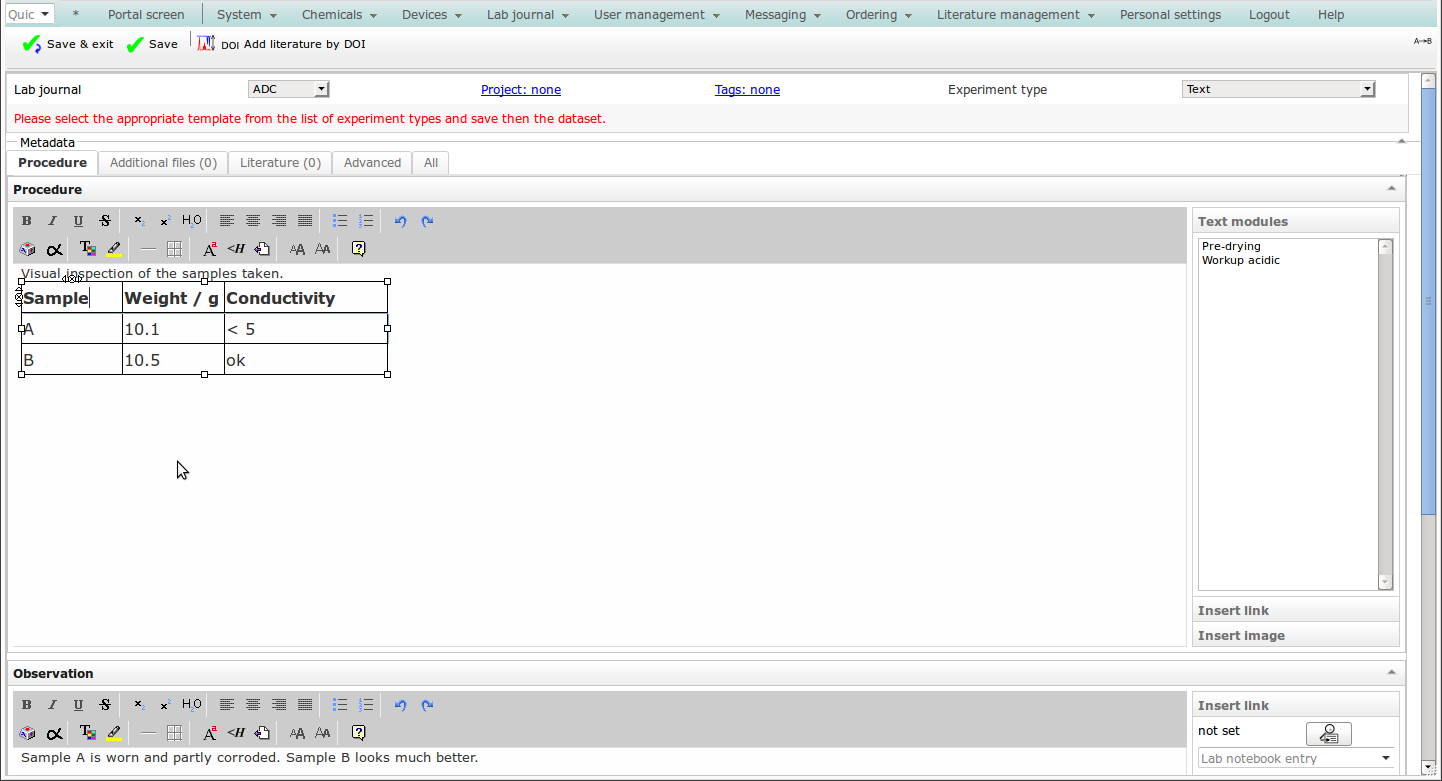Viewport: 1442px width, 781px height.
Task: Switch to the Additional files tab
Action: click(163, 163)
